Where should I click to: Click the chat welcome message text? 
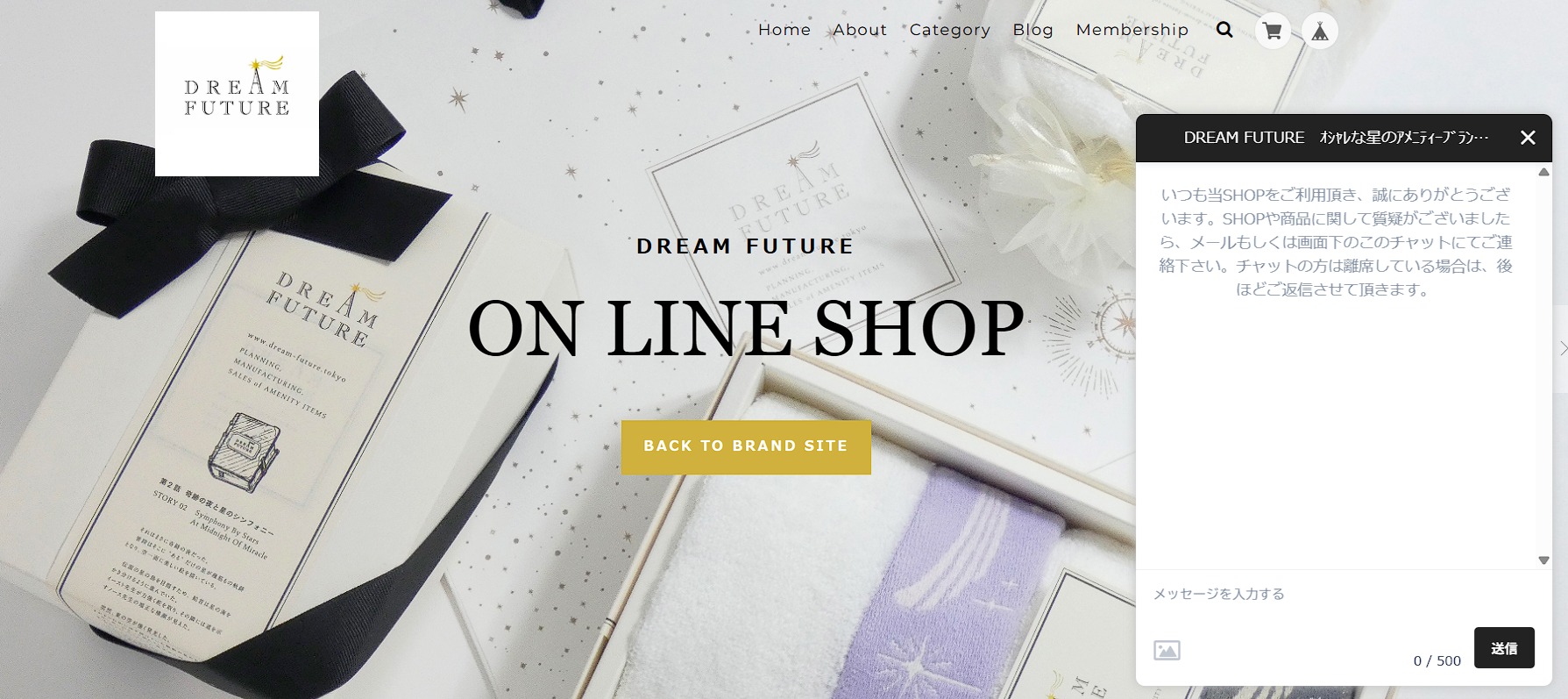pos(1335,242)
